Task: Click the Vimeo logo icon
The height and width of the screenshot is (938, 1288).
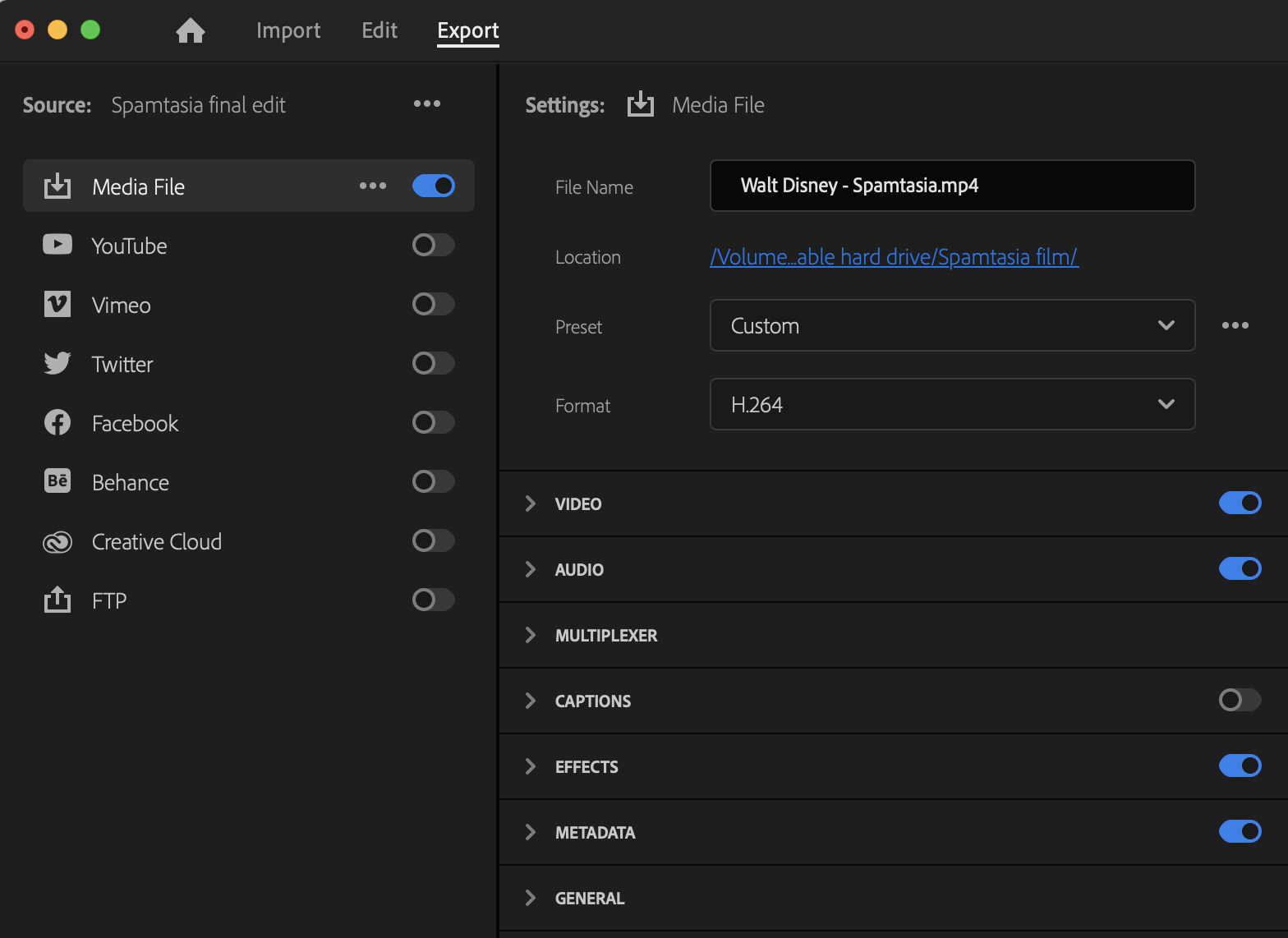Action: click(x=57, y=304)
